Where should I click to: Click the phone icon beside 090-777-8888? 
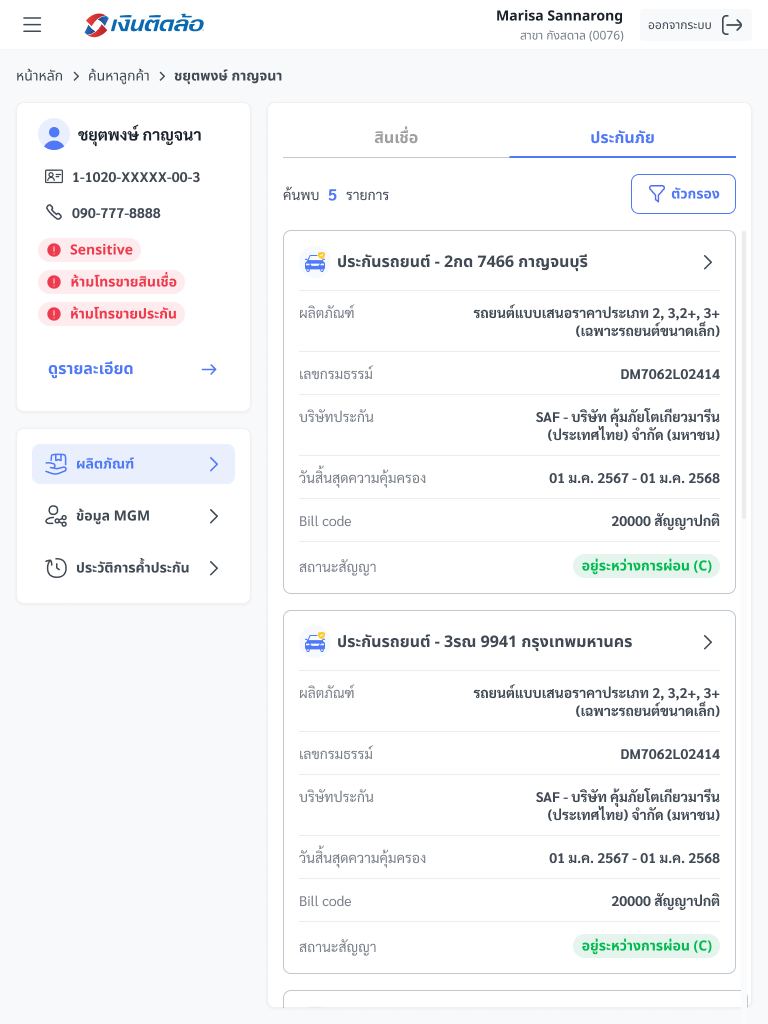(54, 213)
